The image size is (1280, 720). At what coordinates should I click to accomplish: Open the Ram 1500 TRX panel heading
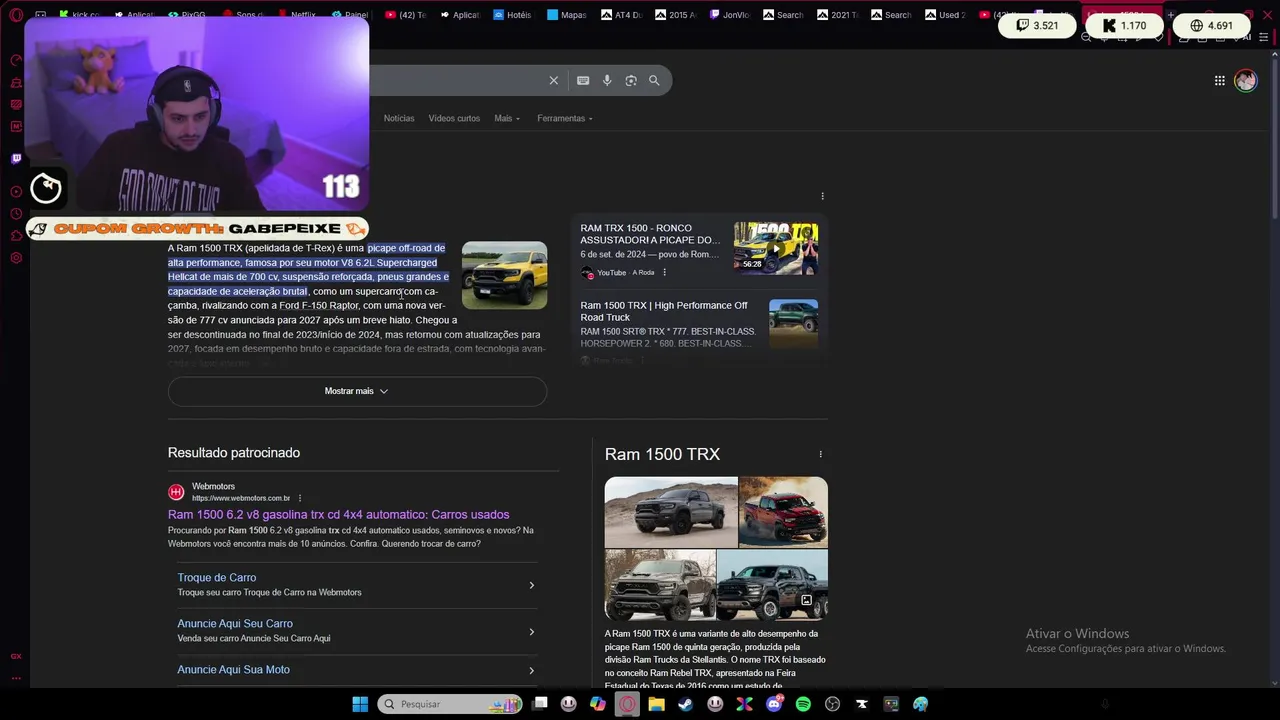coord(662,454)
